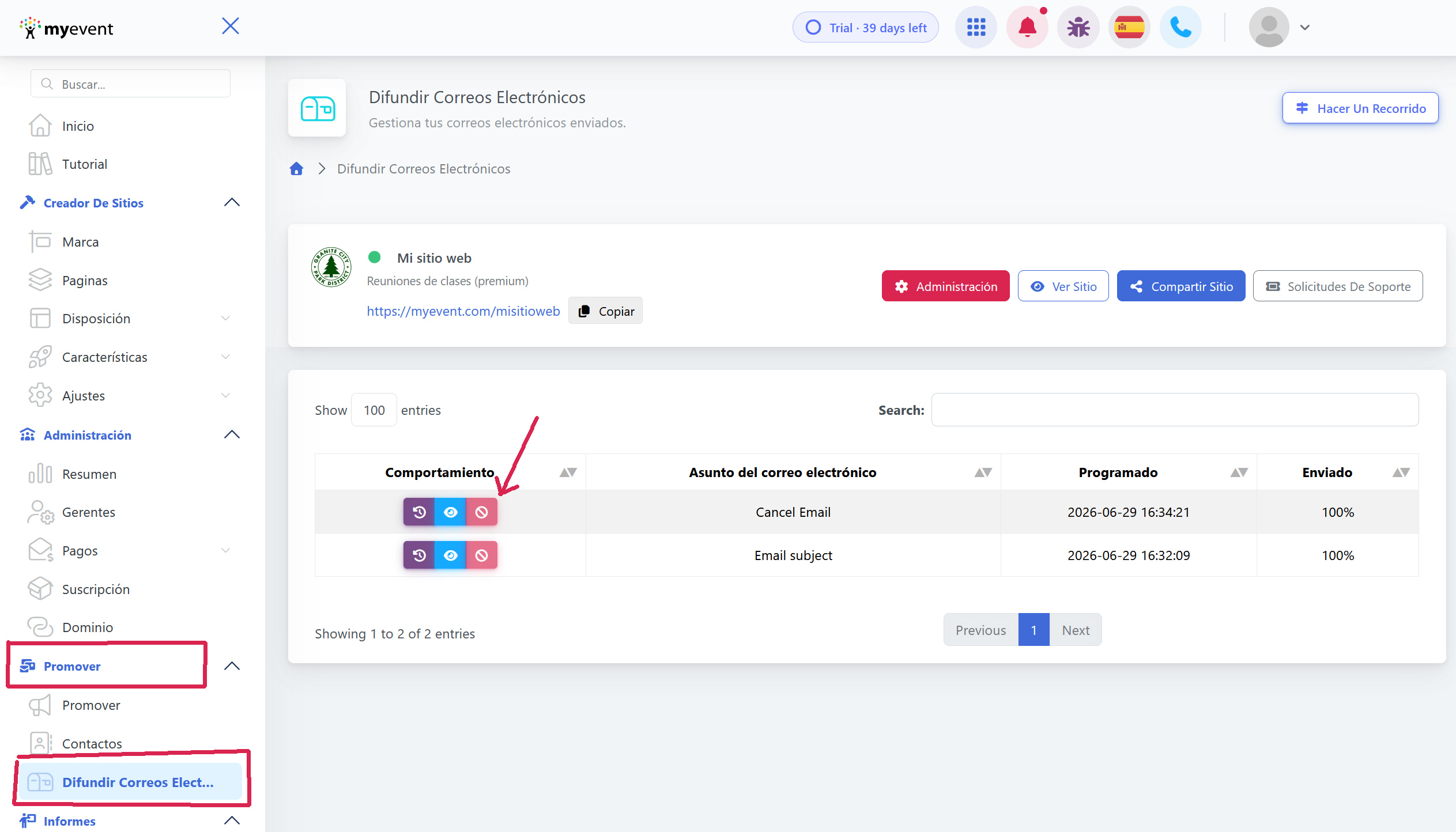Click the Hacer Un Recorrido button
The width and height of the screenshot is (1456, 832).
[x=1360, y=108]
